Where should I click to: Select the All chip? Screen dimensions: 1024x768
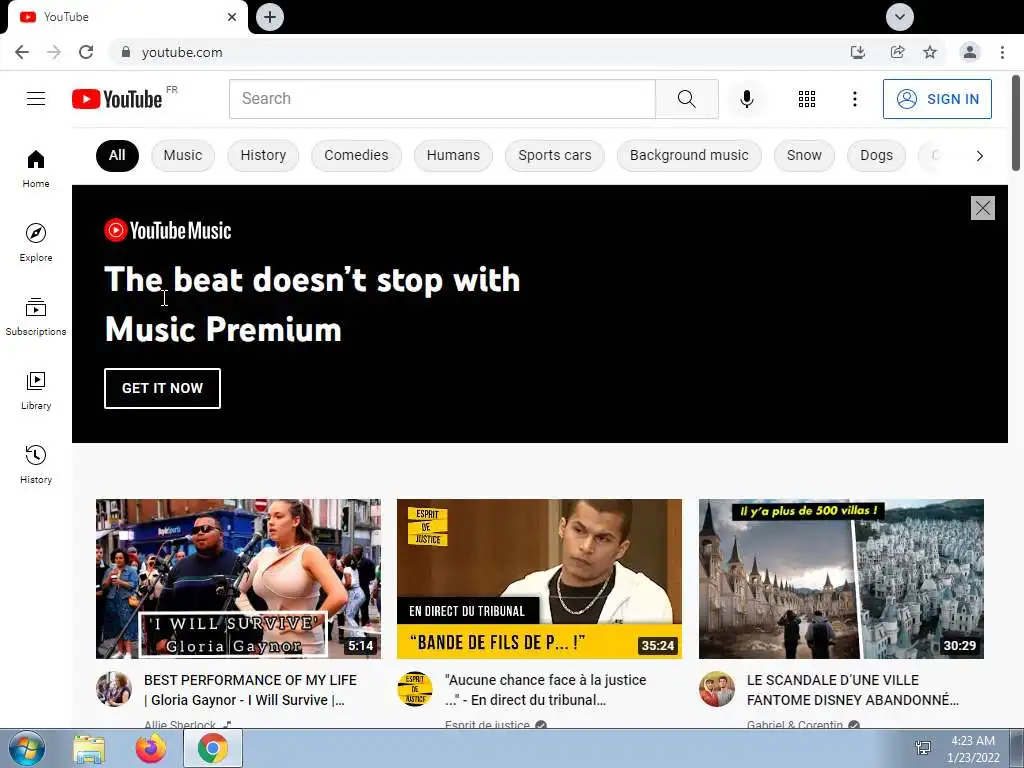pyautogui.click(x=117, y=155)
